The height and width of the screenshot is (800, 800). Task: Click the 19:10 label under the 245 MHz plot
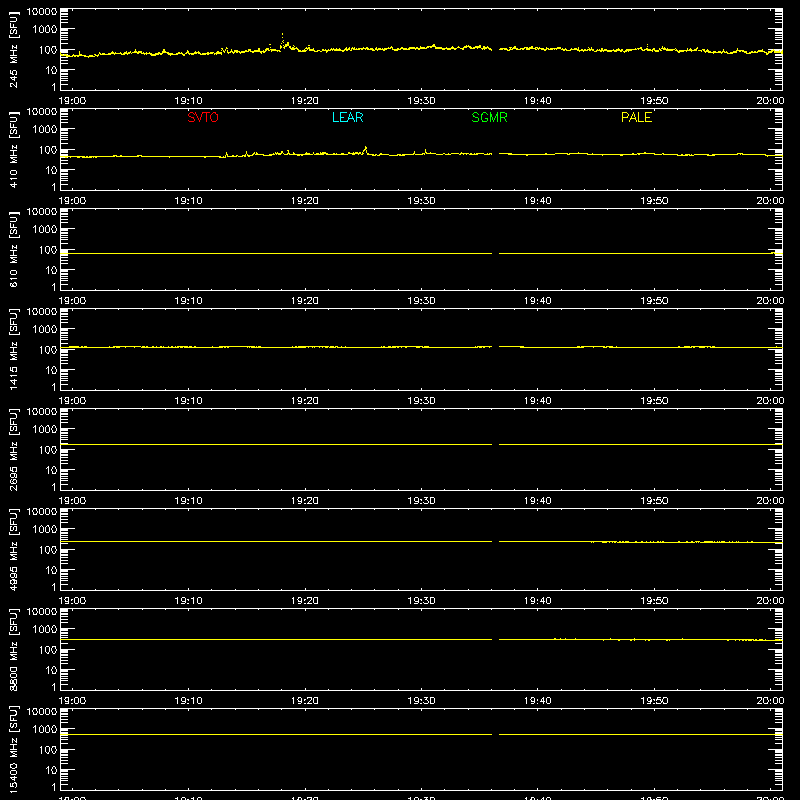188,101
